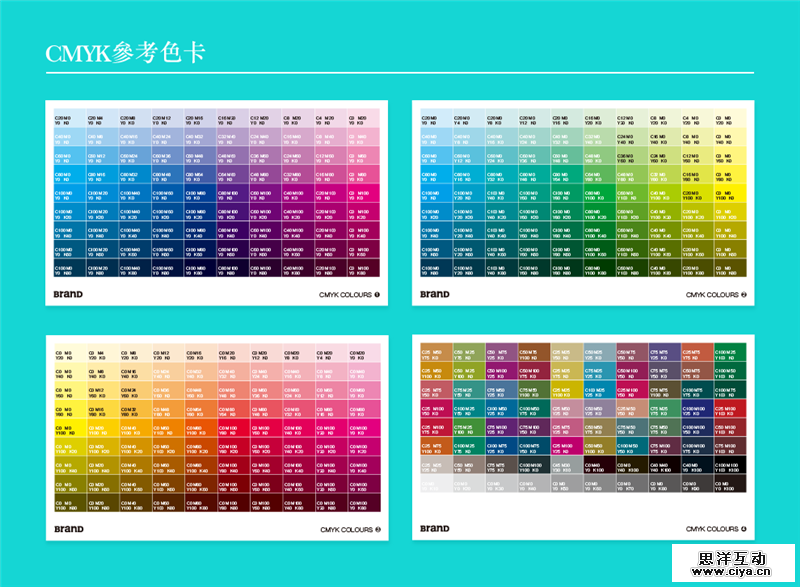Click the circled number 3 beside CMYK COLOURS
The width and height of the screenshot is (800, 587).
pyautogui.click(x=377, y=529)
